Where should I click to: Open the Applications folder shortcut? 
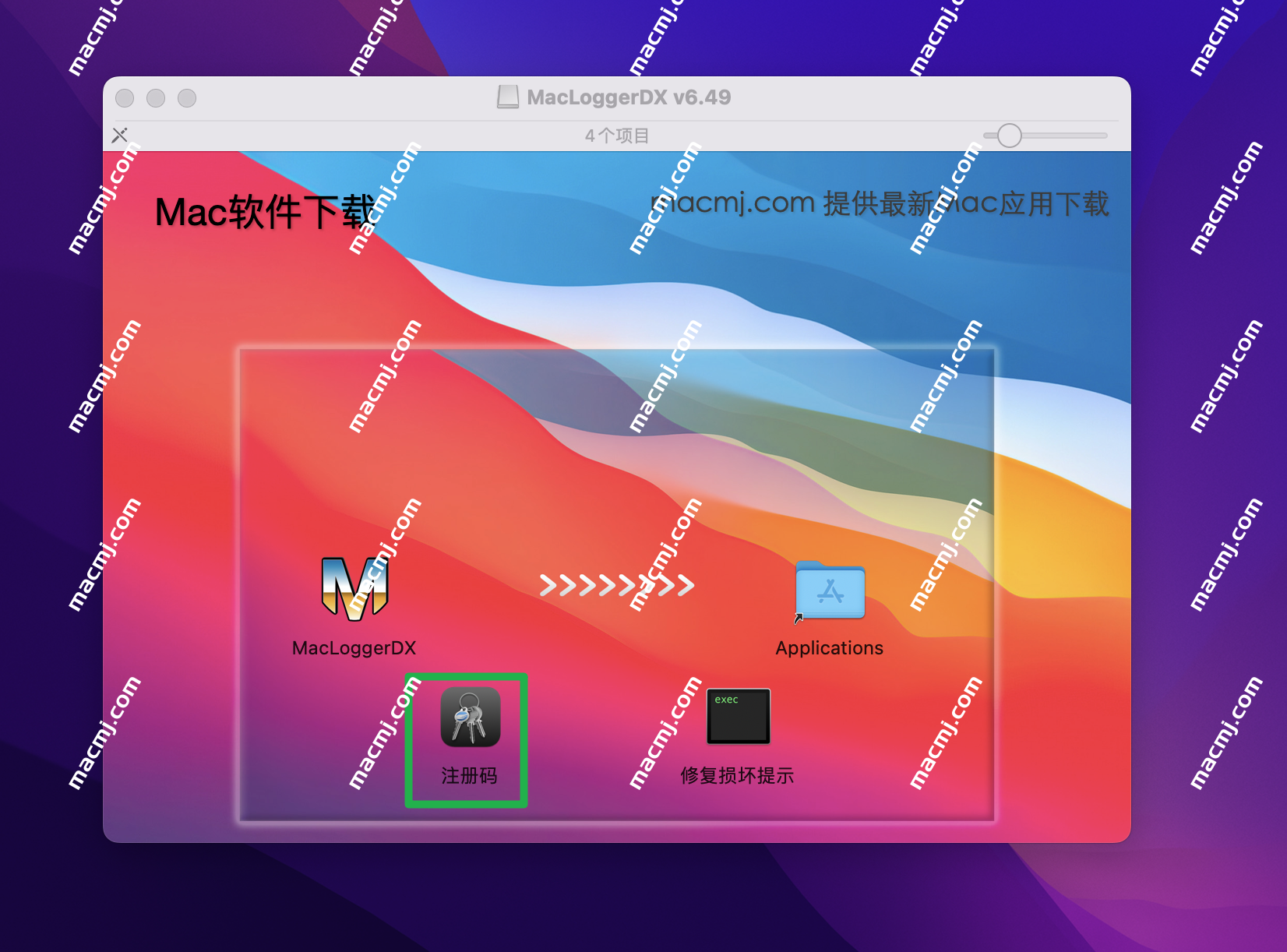[x=830, y=591]
